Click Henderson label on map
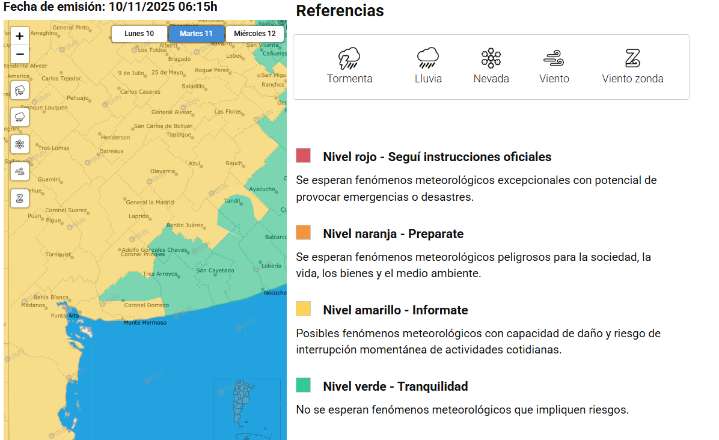Viewport: 719px width, 440px height. [x=115, y=137]
